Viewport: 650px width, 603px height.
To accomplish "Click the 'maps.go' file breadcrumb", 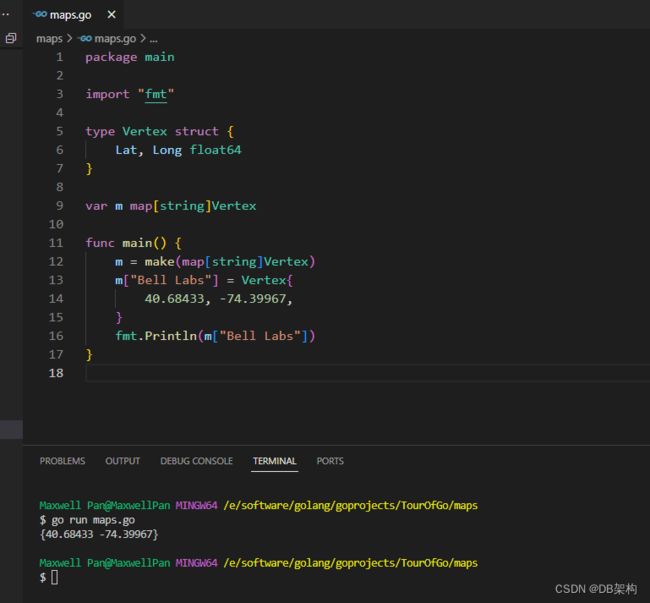I will point(115,39).
